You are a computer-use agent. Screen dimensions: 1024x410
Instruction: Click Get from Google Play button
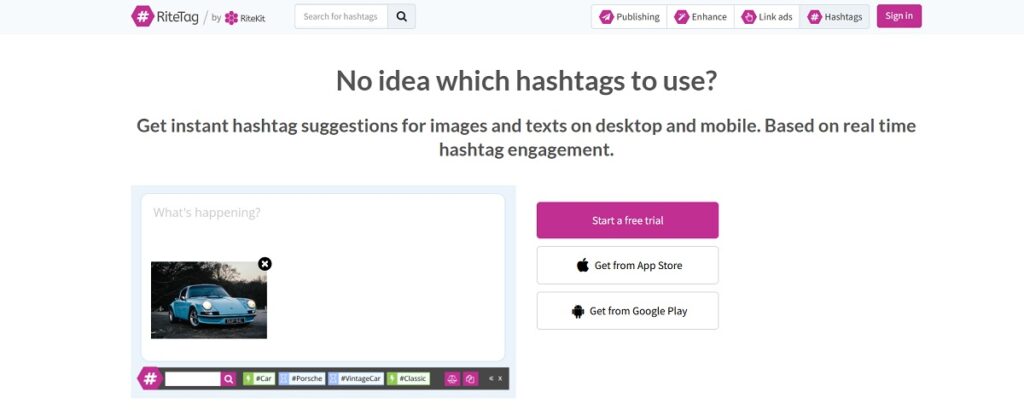pos(627,311)
